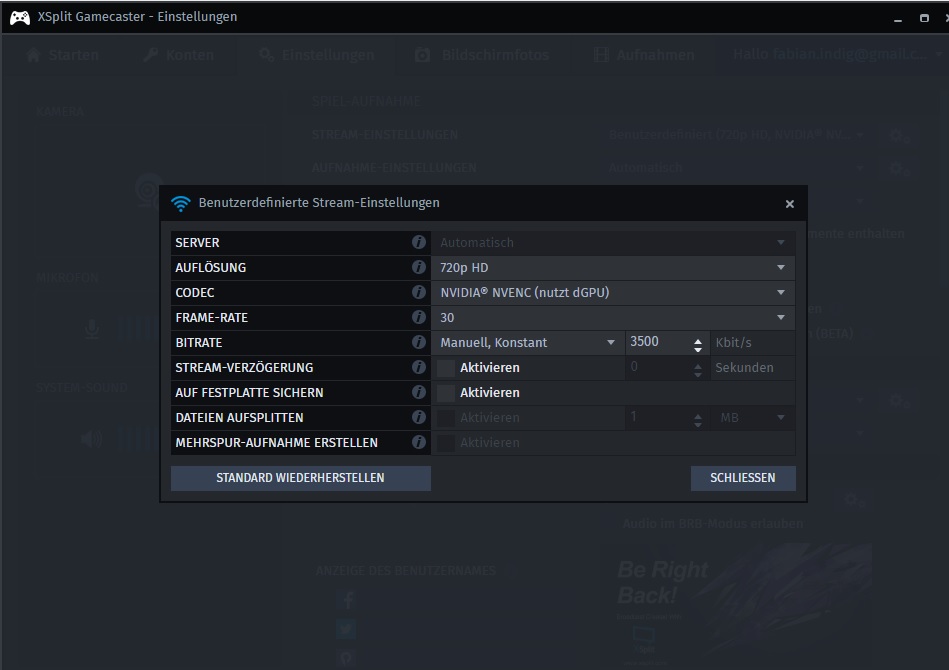Click the info icon beside AUFLÖSUNG

tap(419, 268)
